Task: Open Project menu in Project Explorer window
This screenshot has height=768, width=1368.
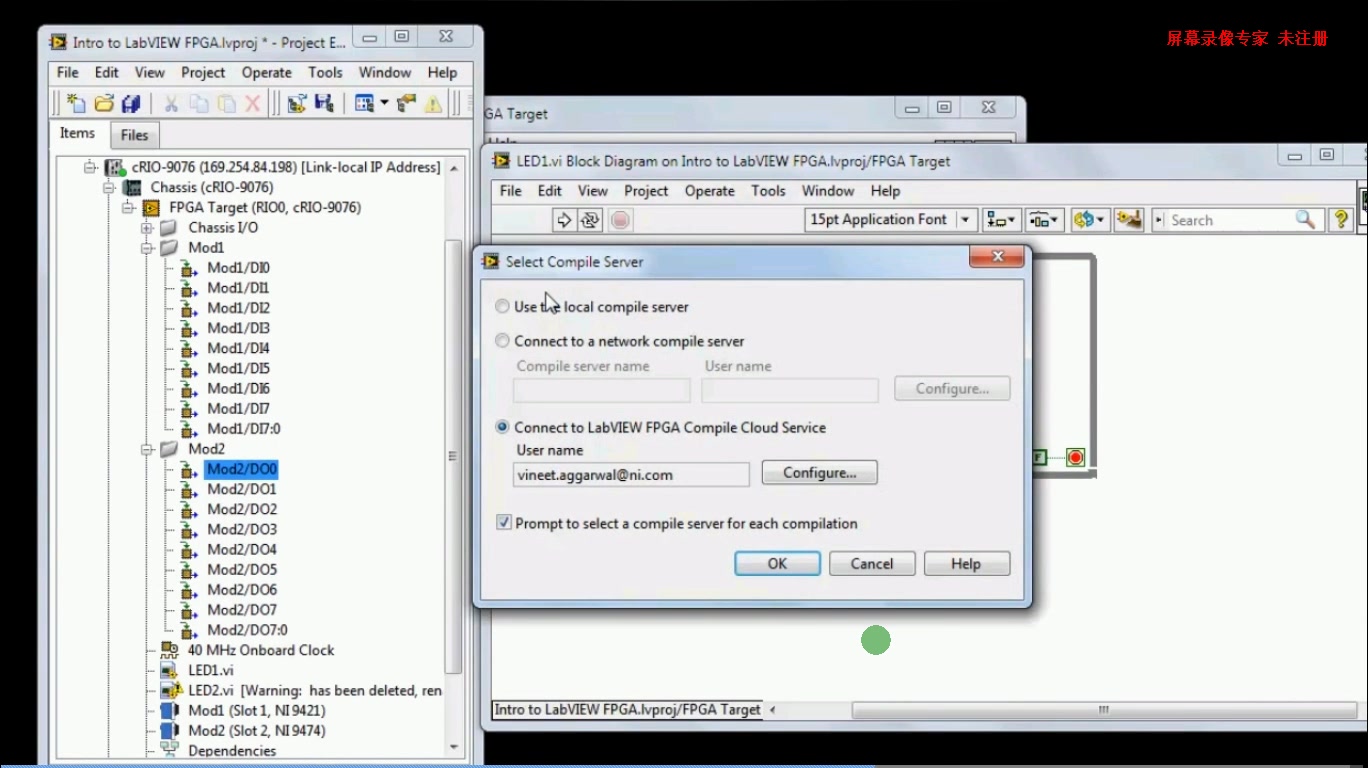Action: pyautogui.click(x=203, y=72)
